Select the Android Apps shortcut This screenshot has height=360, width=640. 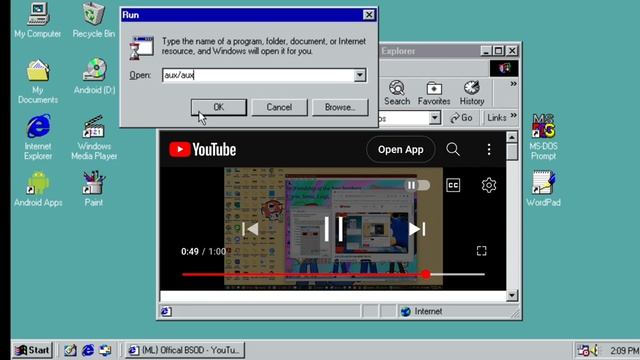click(38, 188)
